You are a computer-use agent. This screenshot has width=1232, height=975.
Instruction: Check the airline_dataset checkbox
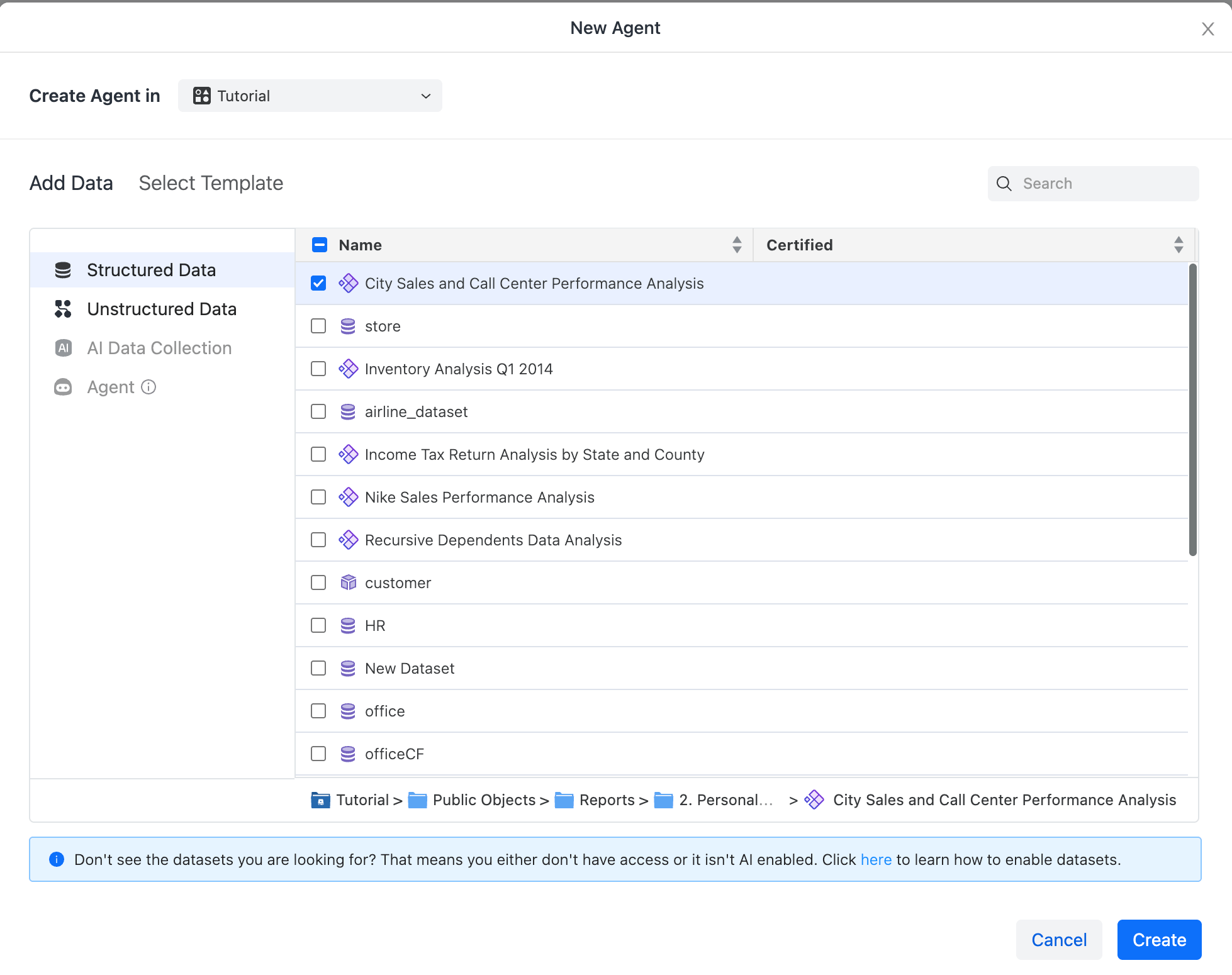pyautogui.click(x=318, y=411)
